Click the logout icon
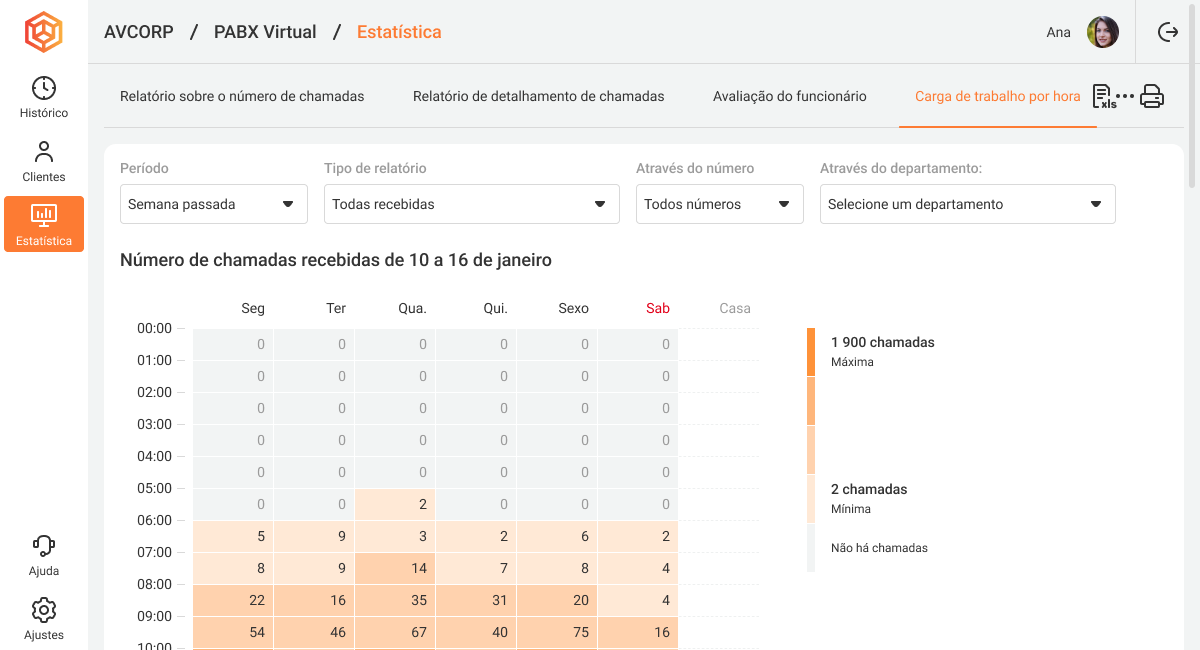 pos(1167,32)
